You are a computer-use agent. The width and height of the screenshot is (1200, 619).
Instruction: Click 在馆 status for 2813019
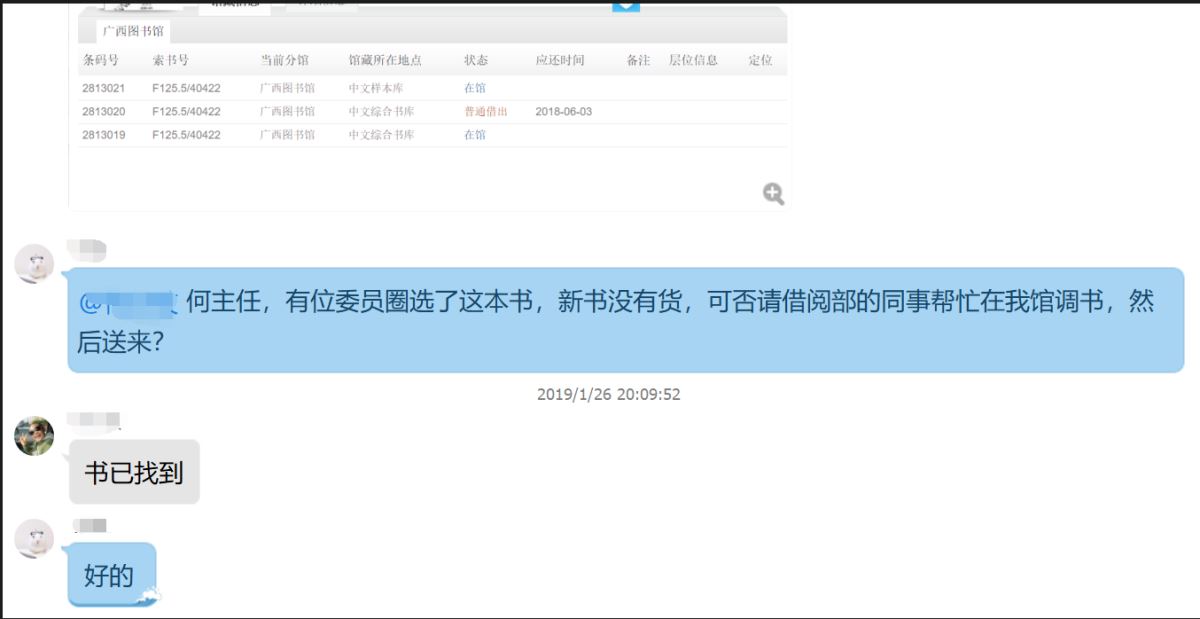coord(475,135)
